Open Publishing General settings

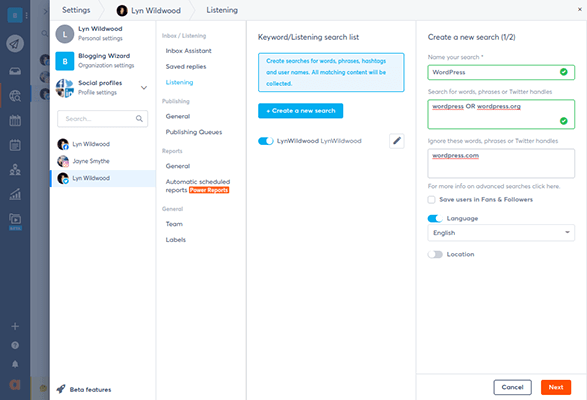coord(178,116)
